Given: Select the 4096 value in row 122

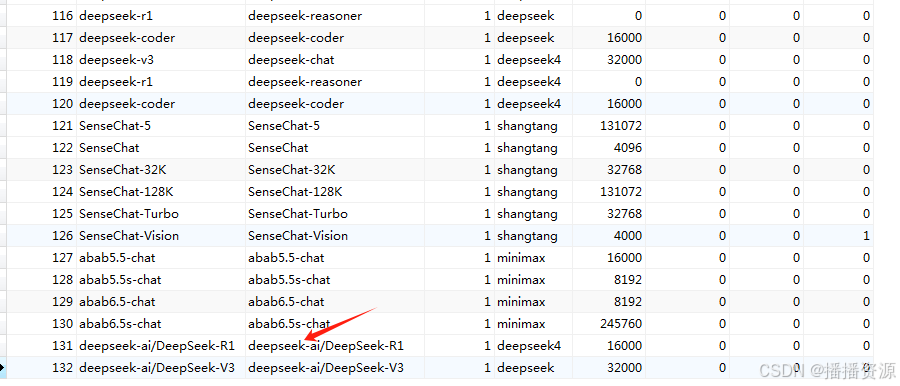Looking at the screenshot, I should click(628, 148).
